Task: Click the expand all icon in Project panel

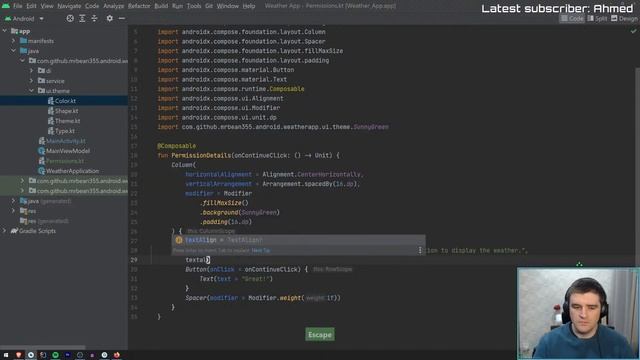Action: coord(82,18)
